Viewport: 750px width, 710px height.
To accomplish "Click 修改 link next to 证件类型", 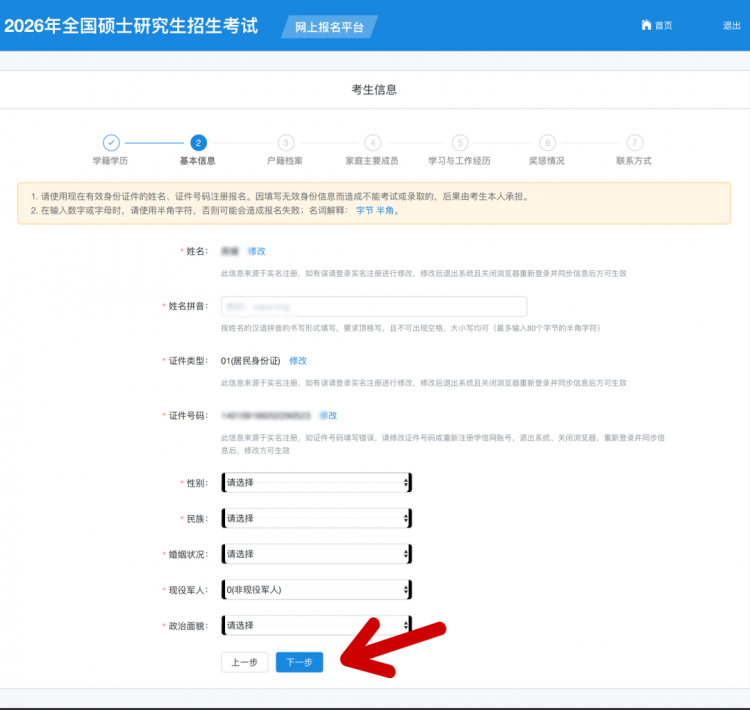I will (298, 360).
